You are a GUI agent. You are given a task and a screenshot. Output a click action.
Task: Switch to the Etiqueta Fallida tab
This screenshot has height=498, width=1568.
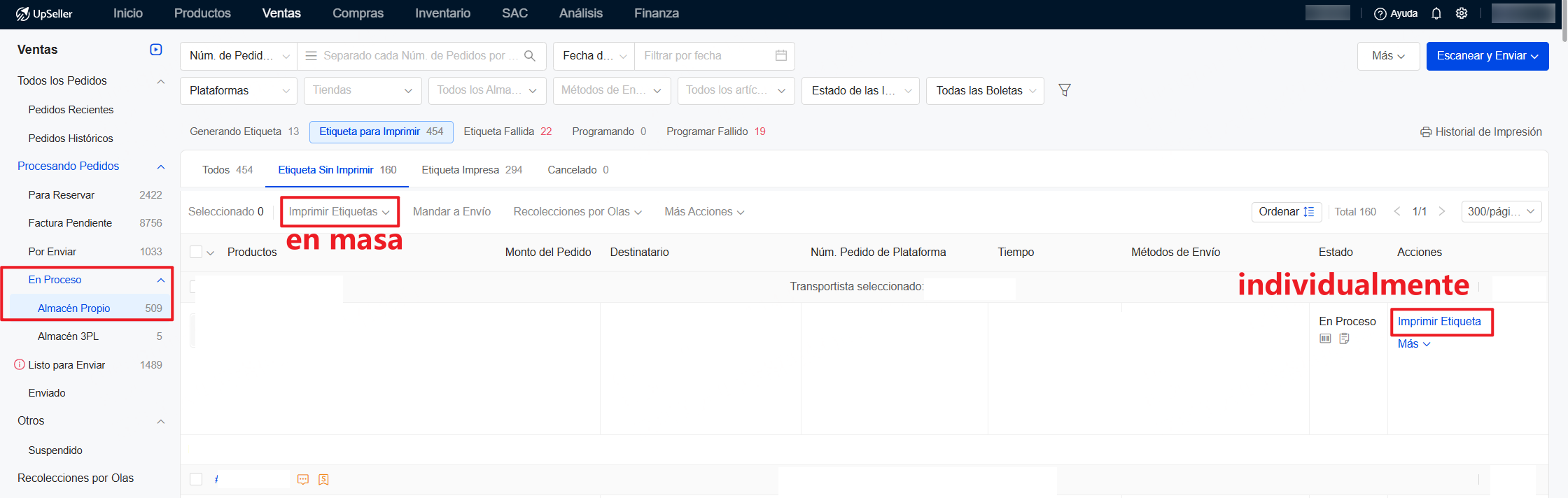click(x=507, y=131)
